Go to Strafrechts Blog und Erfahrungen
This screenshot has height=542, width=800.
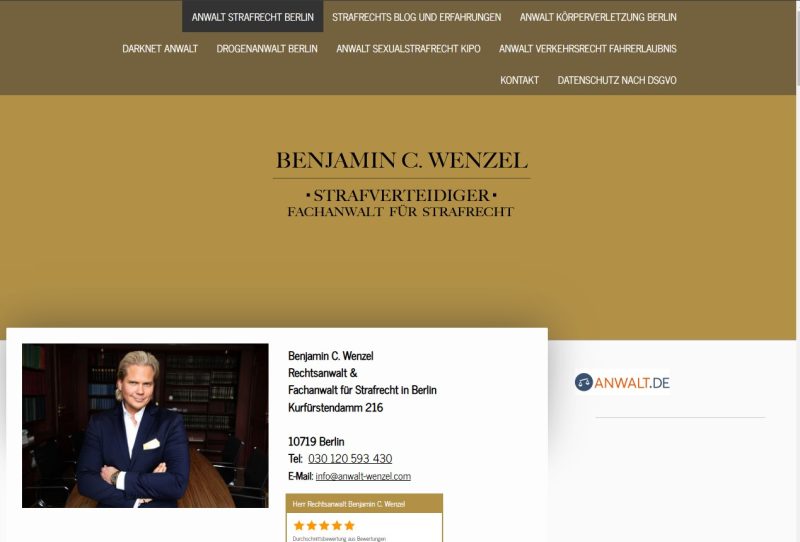[416, 17]
